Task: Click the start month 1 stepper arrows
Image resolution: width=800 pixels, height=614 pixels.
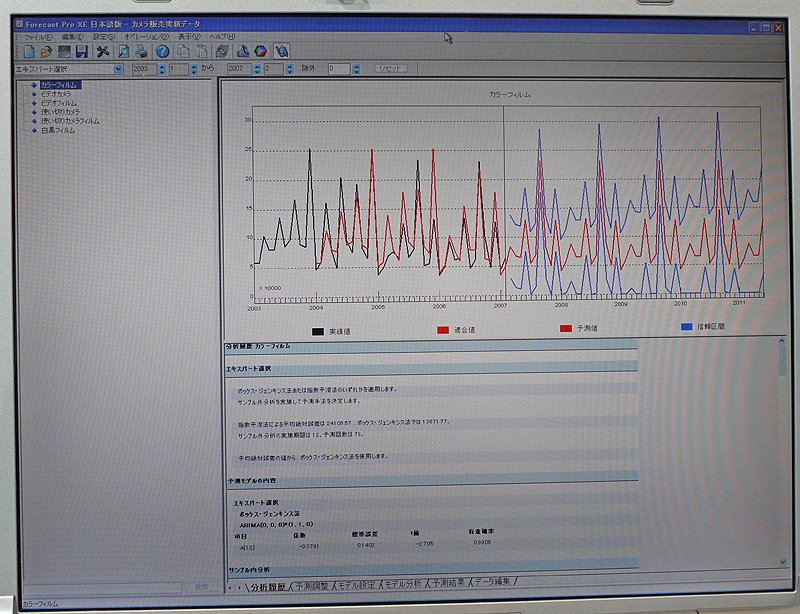Action: [193, 69]
